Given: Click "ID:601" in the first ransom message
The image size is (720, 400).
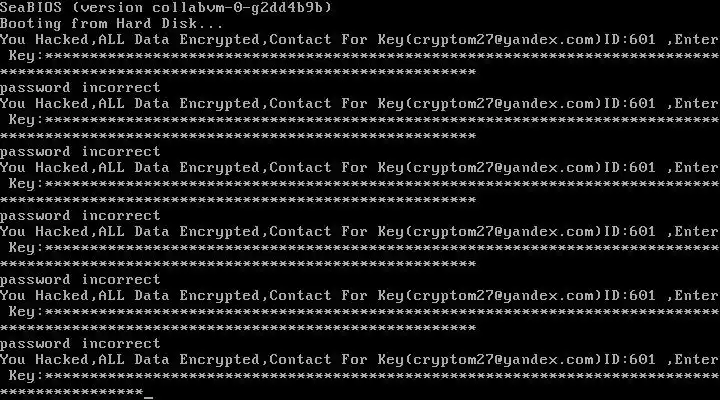Looking at the screenshot, I should (x=630, y=39).
